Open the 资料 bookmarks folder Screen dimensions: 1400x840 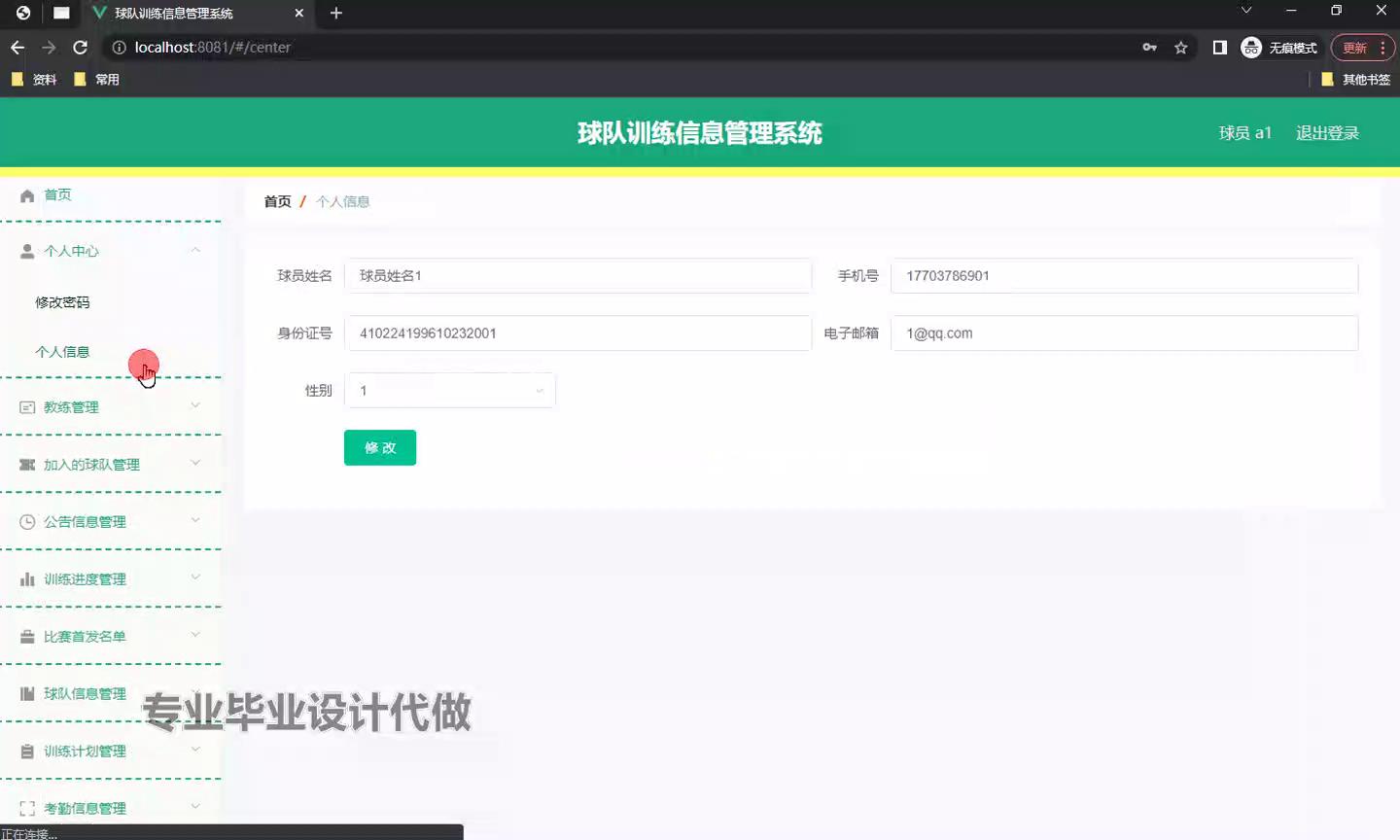[35, 80]
